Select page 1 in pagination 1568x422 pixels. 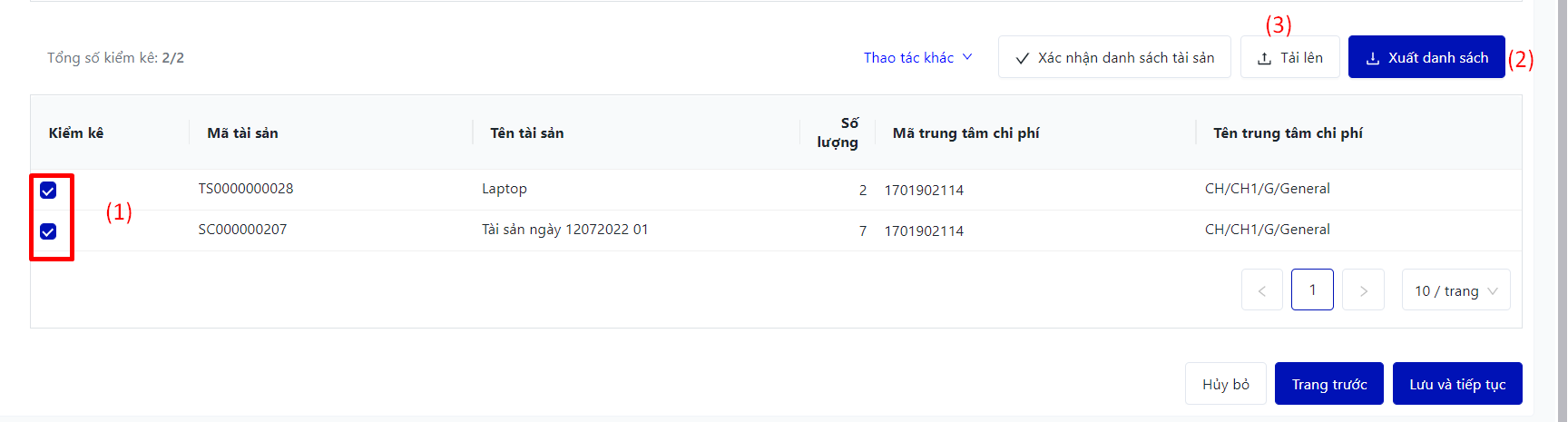point(1312,290)
